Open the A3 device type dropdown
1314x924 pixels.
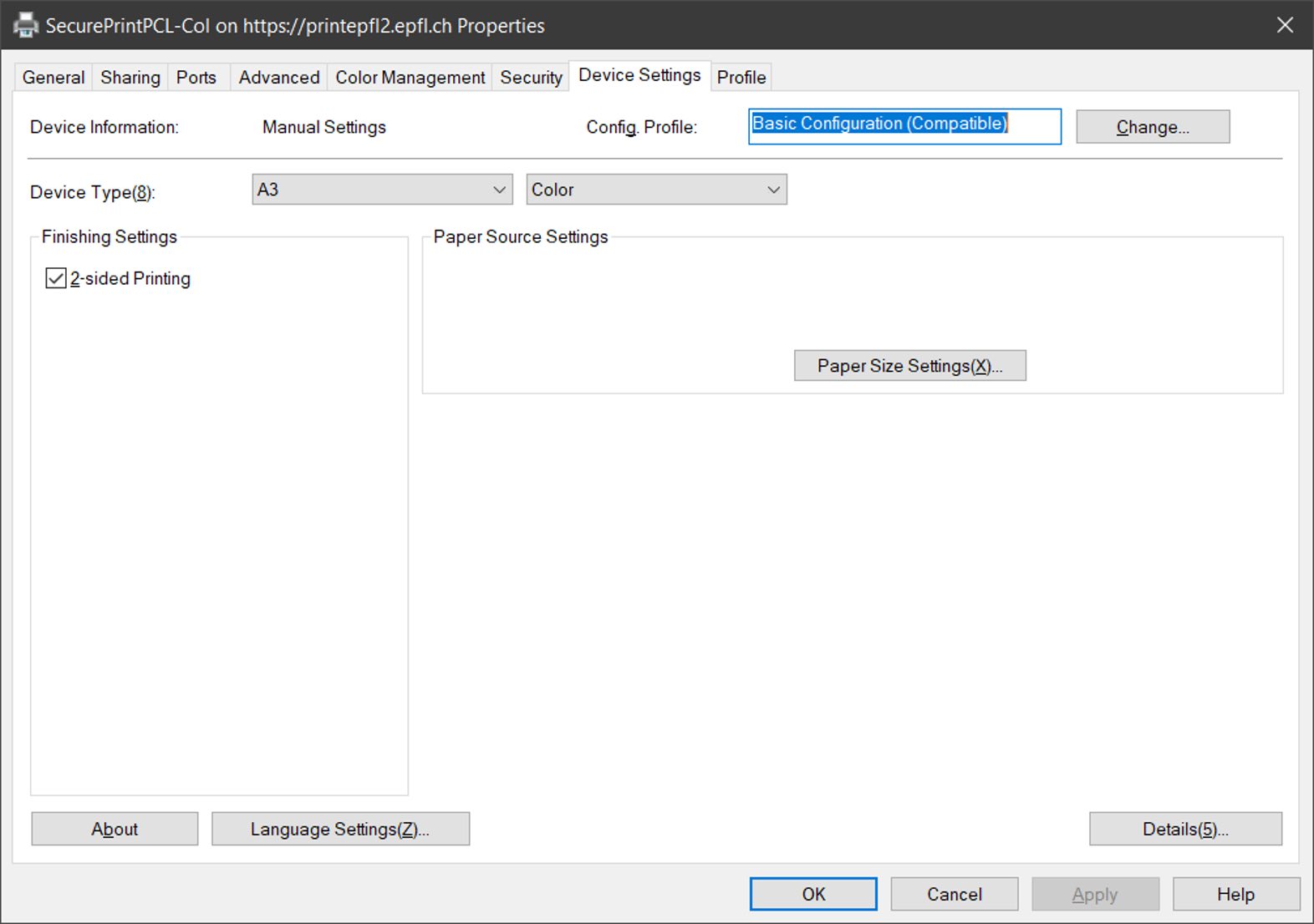pyautogui.click(x=382, y=190)
